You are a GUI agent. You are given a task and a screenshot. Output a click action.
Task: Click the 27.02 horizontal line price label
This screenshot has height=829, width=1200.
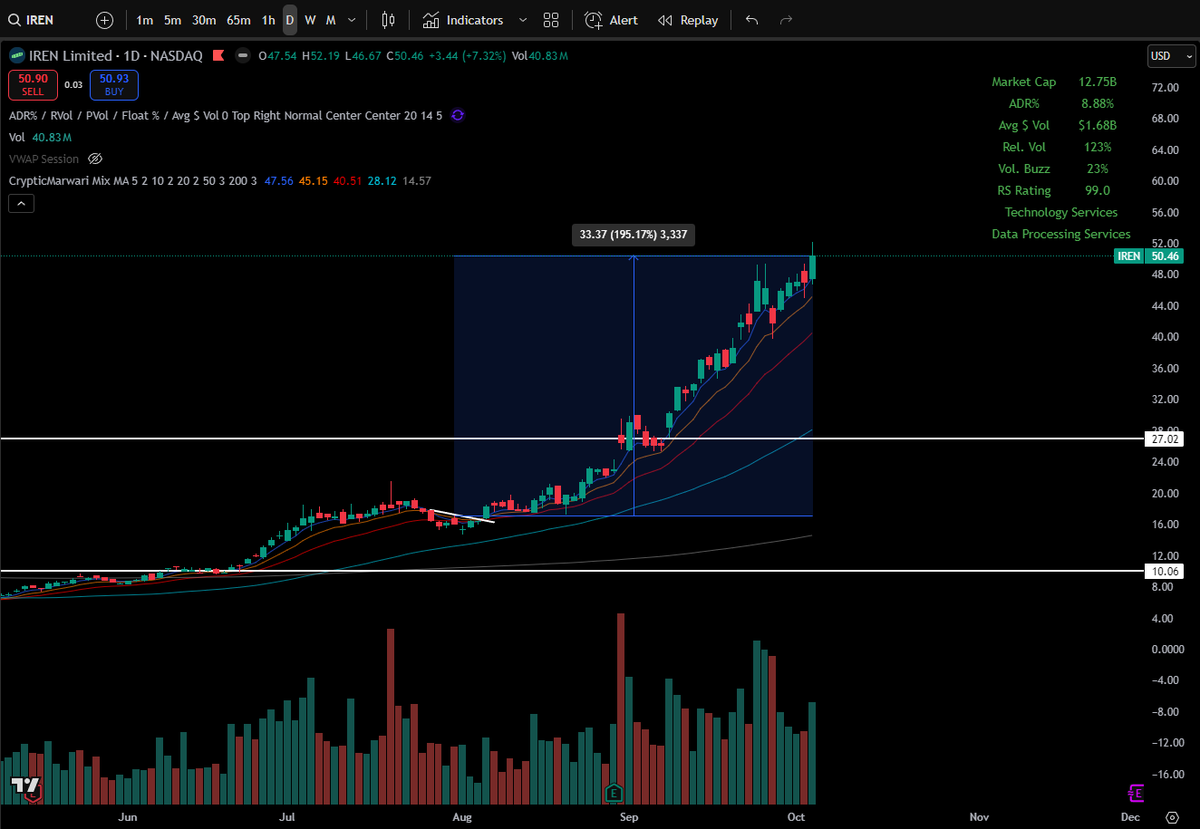click(x=1163, y=438)
